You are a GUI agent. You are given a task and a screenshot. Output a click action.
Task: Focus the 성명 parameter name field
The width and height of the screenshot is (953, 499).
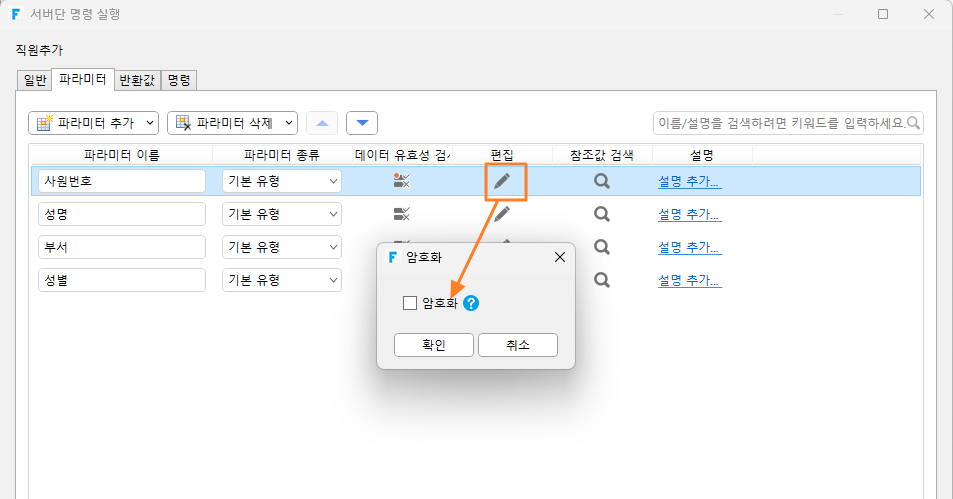click(x=122, y=214)
